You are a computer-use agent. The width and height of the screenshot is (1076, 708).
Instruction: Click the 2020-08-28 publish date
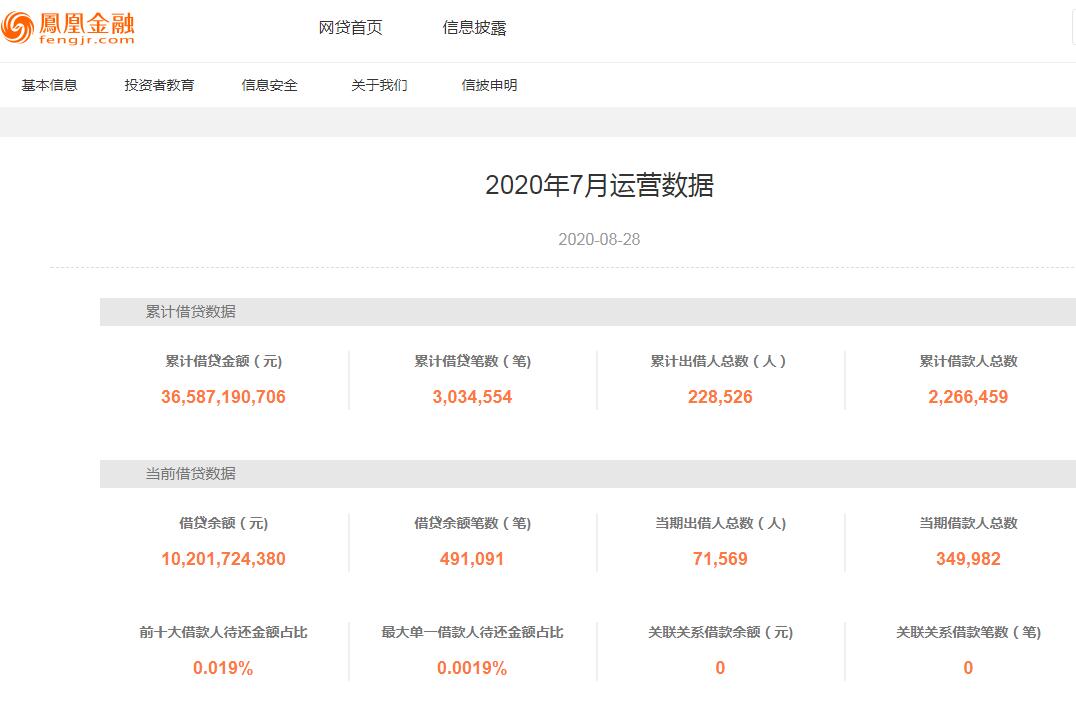(x=599, y=239)
